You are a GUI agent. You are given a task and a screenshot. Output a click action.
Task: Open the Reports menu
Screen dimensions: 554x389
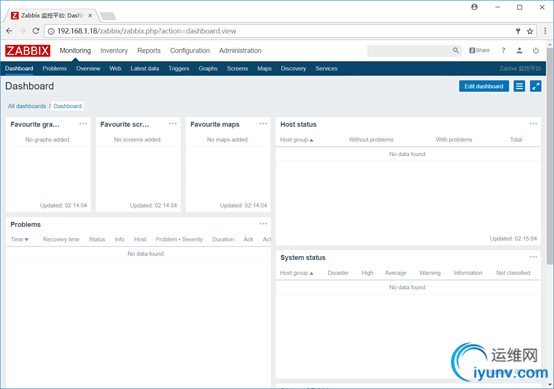149,51
